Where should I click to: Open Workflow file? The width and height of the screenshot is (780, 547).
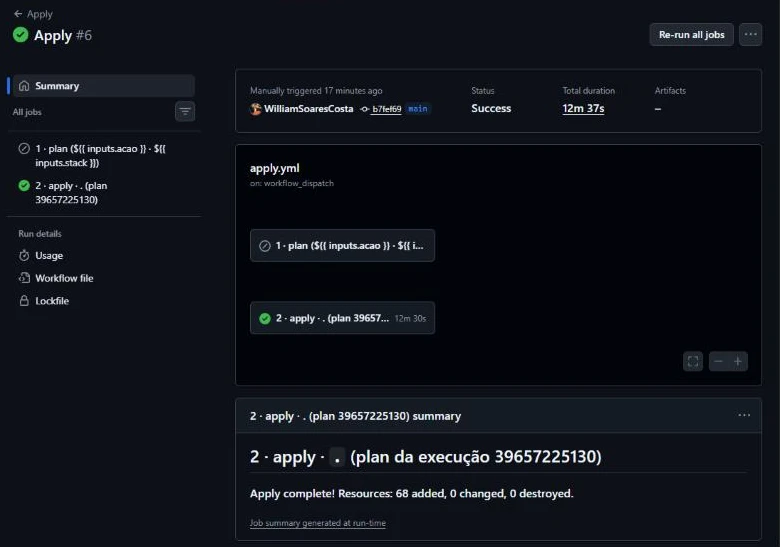tap(64, 278)
